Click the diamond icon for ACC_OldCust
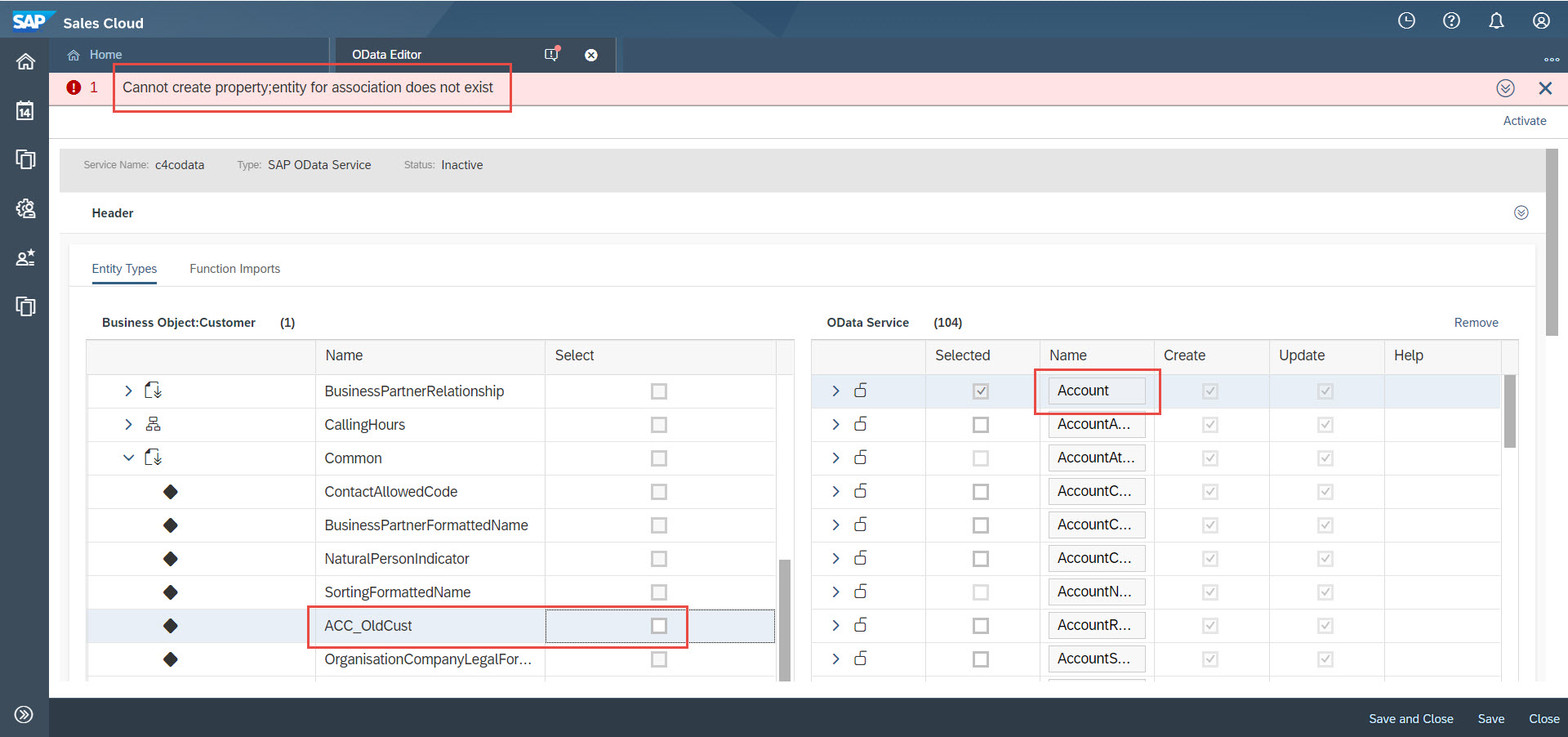Image resolution: width=1568 pixels, height=737 pixels. pyautogui.click(x=170, y=626)
